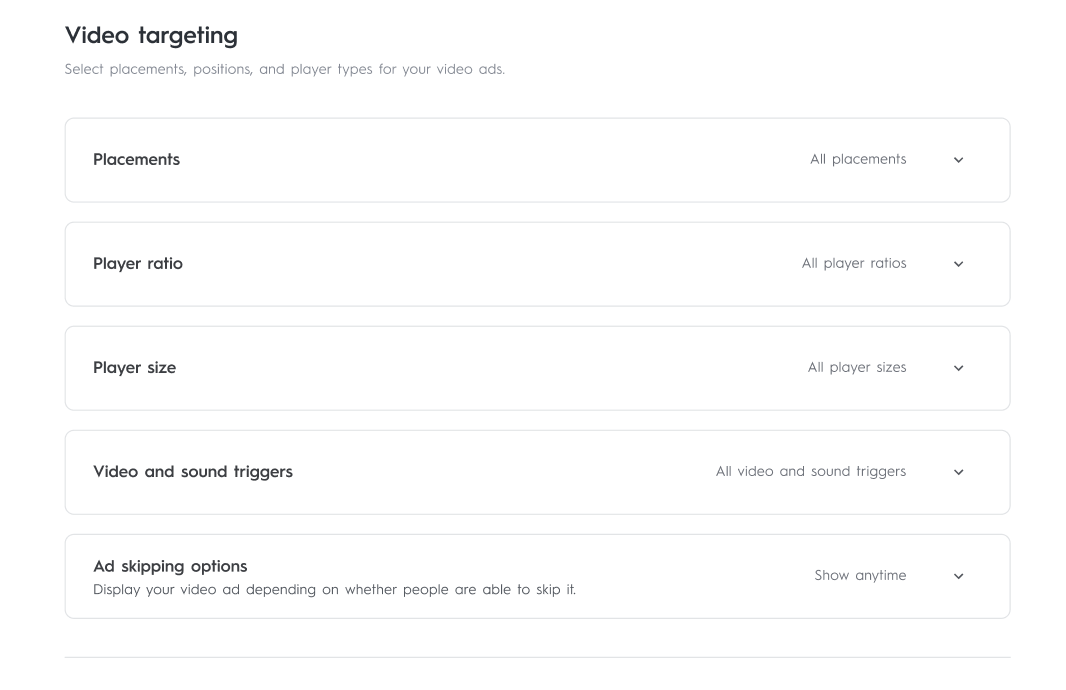Image resolution: width=1066 pixels, height=690 pixels.
Task: Click the Video and sound triggers title
Action: click(x=193, y=472)
